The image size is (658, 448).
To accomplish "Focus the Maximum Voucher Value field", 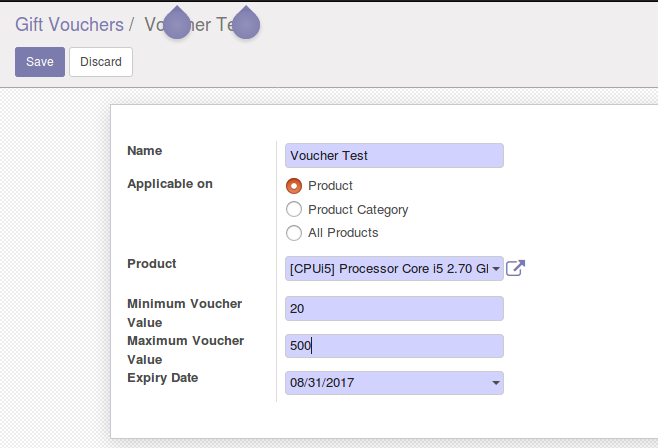I will (394, 346).
